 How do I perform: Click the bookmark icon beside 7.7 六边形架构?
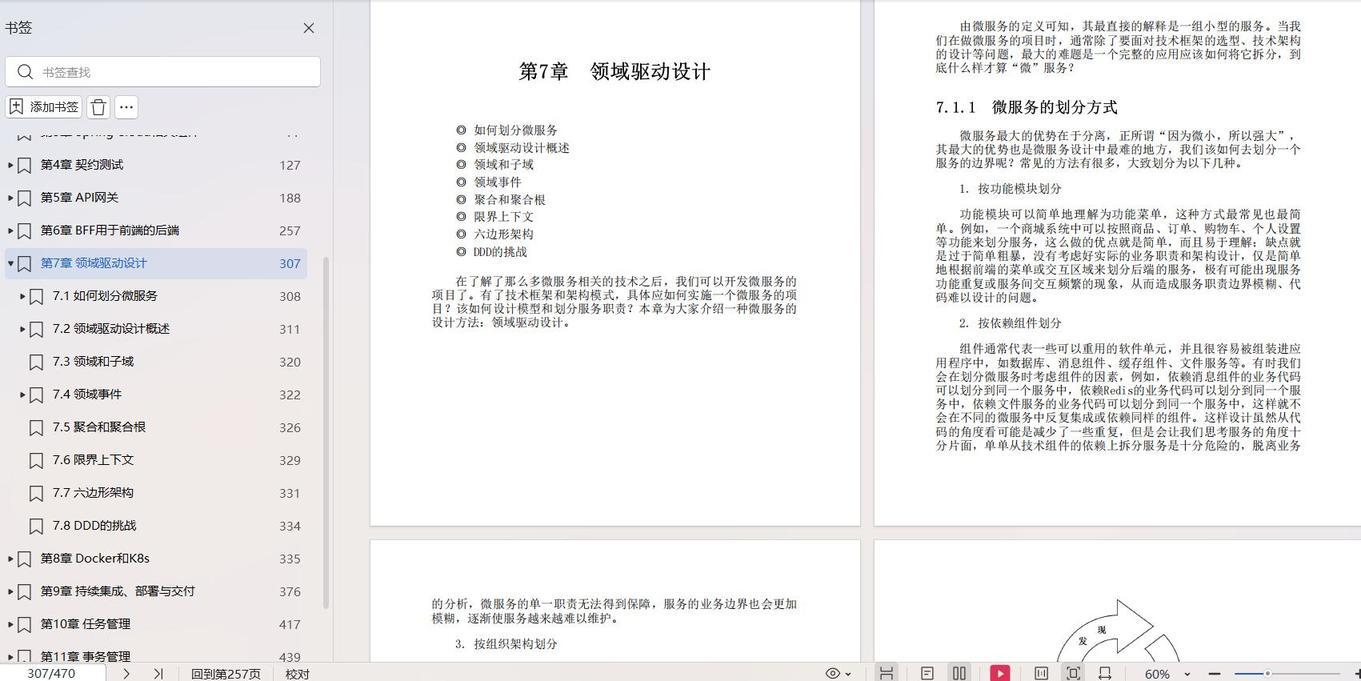coord(36,493)
